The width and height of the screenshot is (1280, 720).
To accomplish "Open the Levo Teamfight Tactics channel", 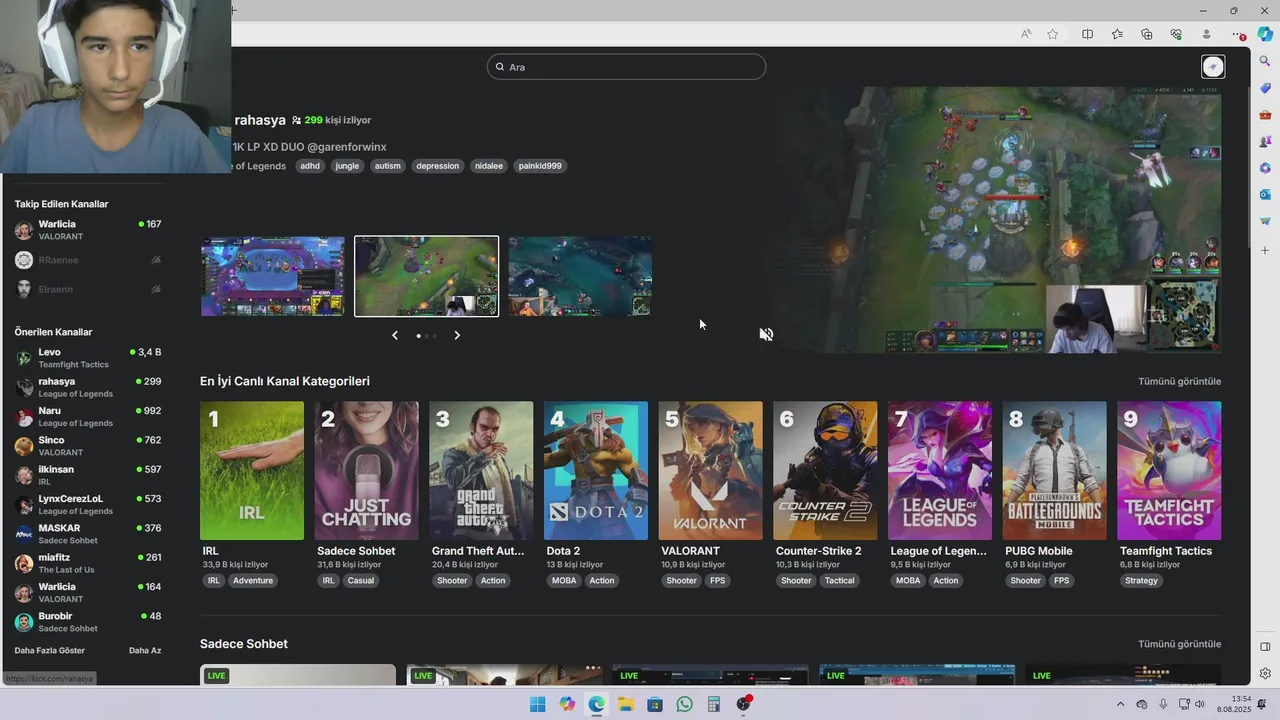I will point(88,358).
